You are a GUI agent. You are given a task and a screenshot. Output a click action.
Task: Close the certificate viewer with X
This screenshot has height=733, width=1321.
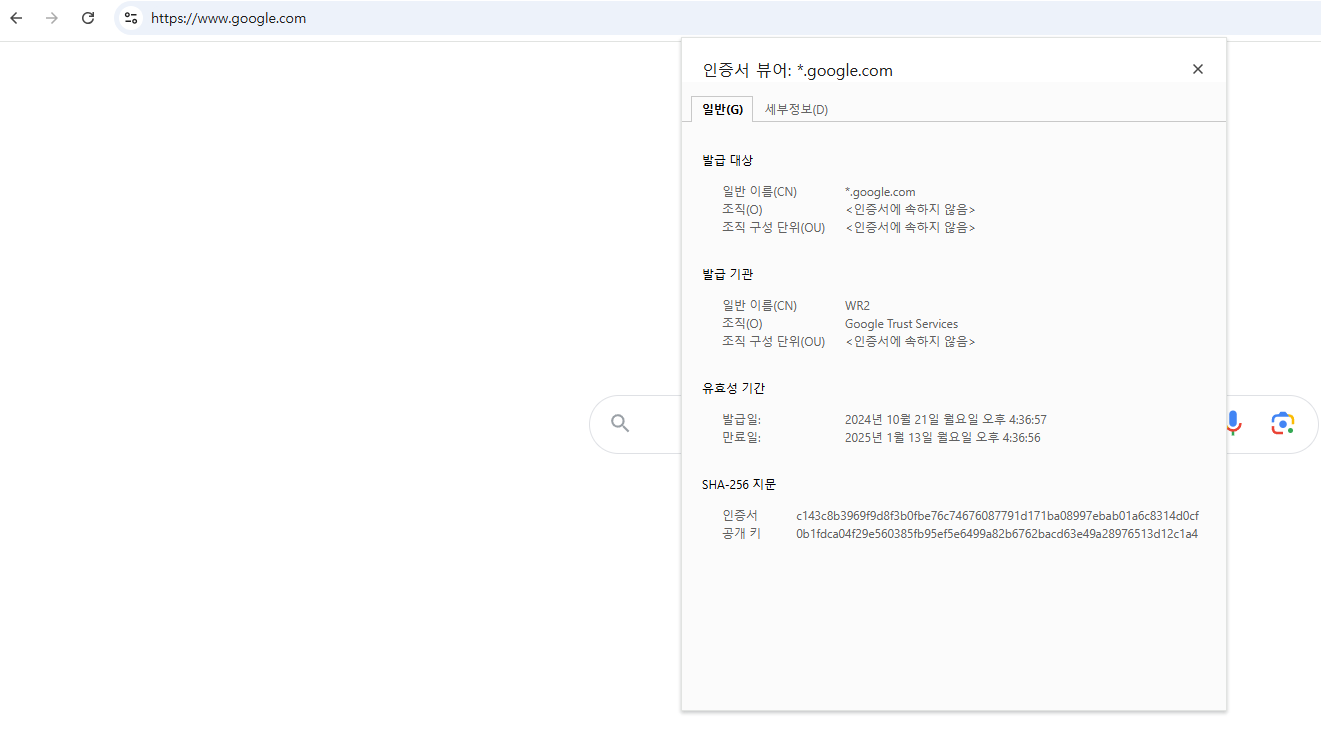(1198, 69)
